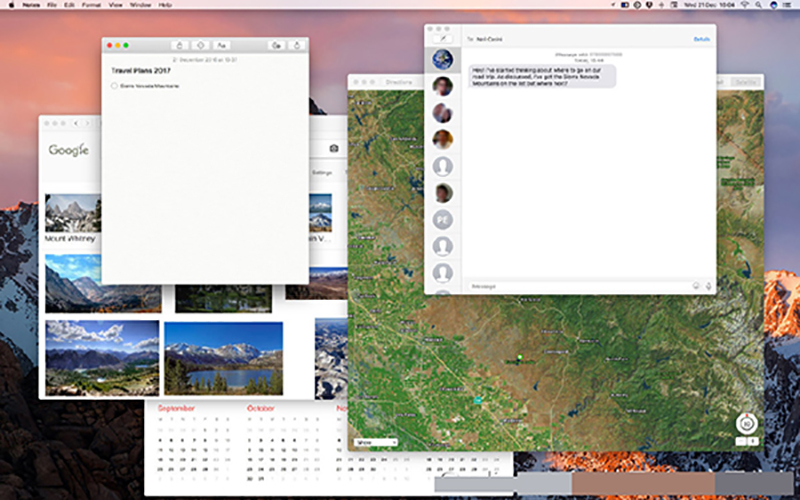This screenshot has width=800, height=500.
Task: Open the Help menu
Action: 165,5
